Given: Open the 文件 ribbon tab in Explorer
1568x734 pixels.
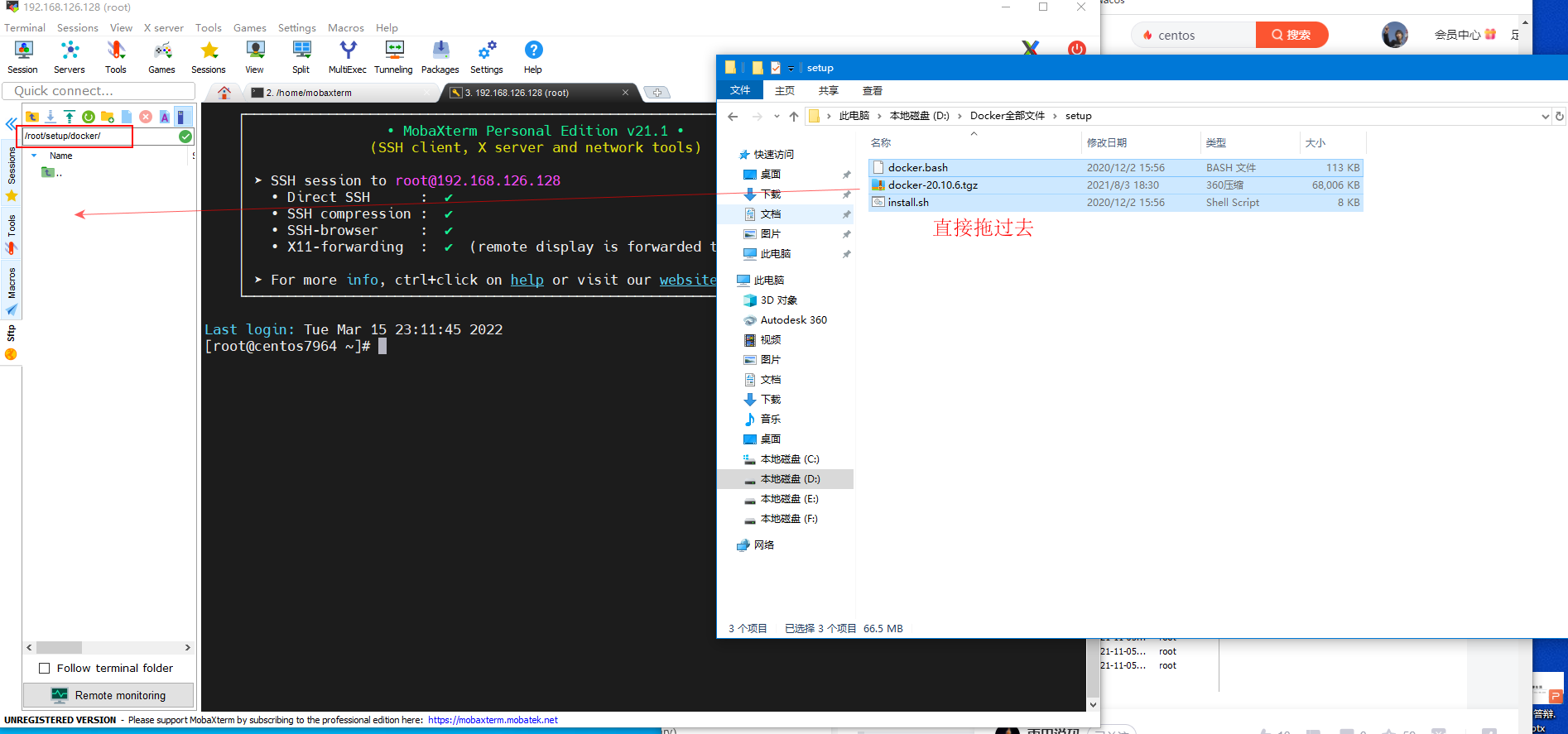Looking at the screenshot, I should 740,91.
